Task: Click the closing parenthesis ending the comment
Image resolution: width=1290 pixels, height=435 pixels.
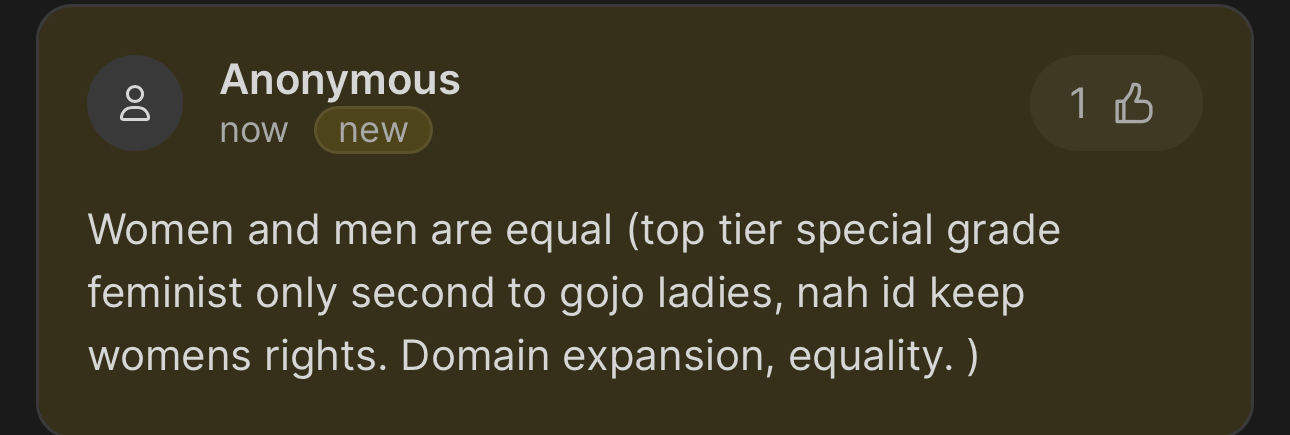Action: [973, 357]
